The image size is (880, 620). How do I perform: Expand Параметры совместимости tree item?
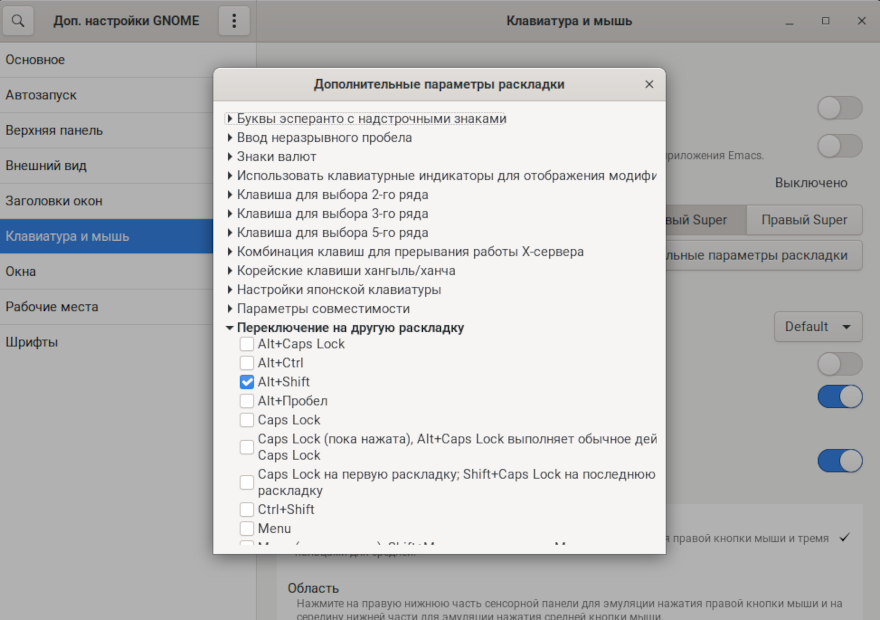tap(230, 309)
